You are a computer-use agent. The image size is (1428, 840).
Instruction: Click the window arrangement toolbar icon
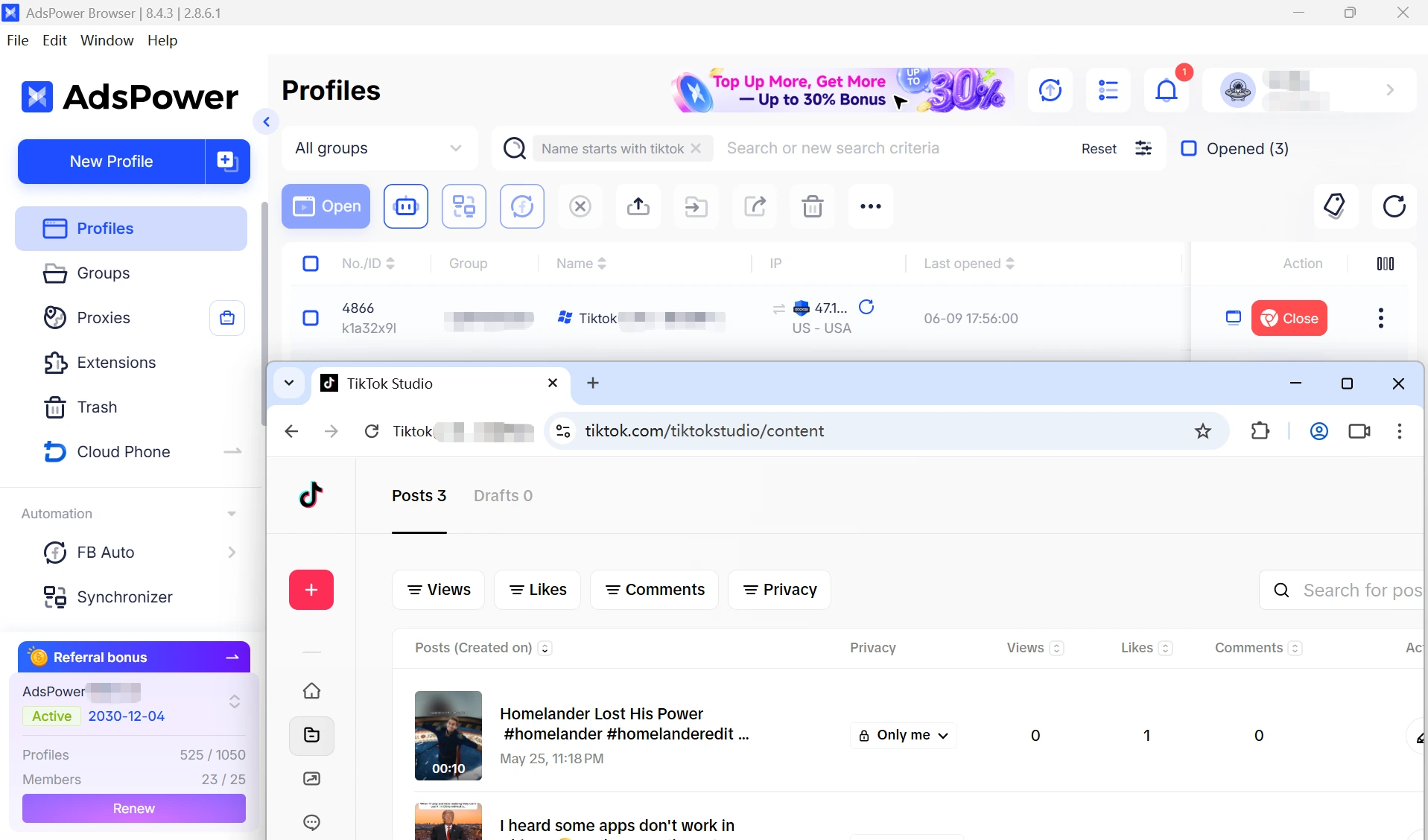(x=464, y=206)
